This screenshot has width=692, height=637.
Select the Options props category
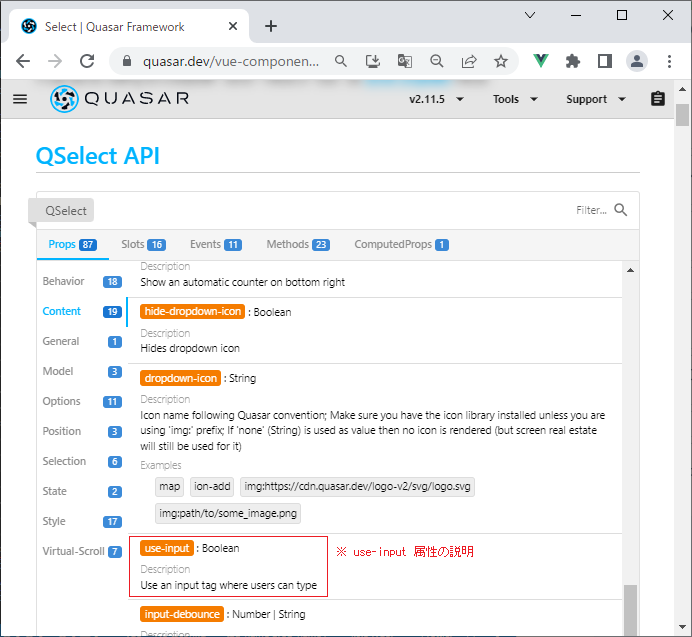(82, 402)
